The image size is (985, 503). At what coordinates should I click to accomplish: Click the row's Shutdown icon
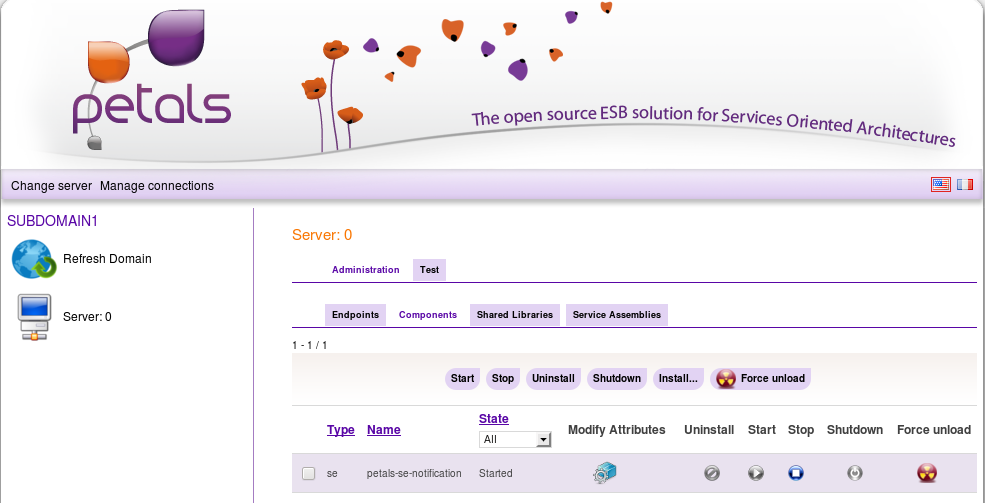tap(854, 473)
